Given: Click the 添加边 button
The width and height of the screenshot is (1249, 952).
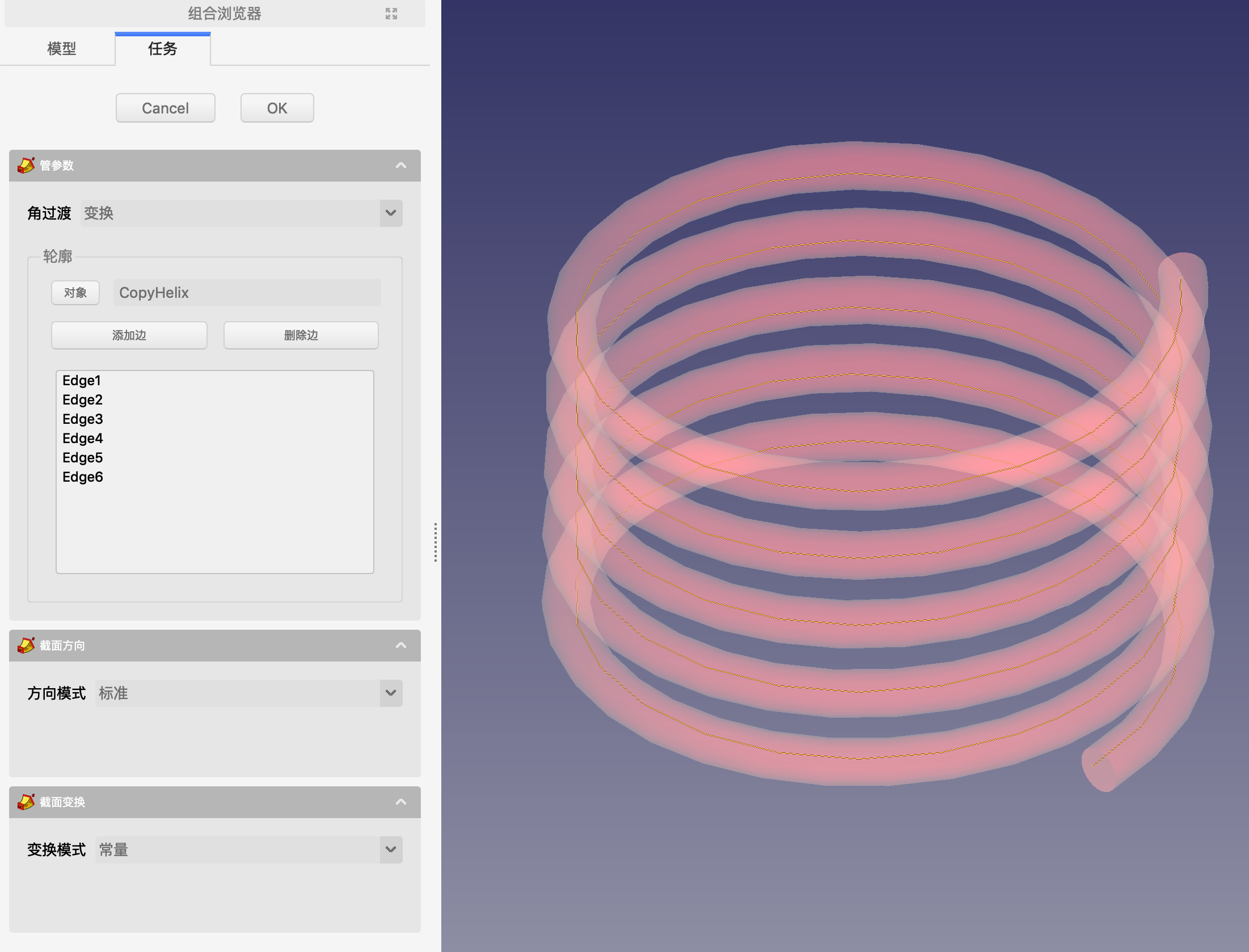Looking at the screenshot, I should click(x=129, y=335).
